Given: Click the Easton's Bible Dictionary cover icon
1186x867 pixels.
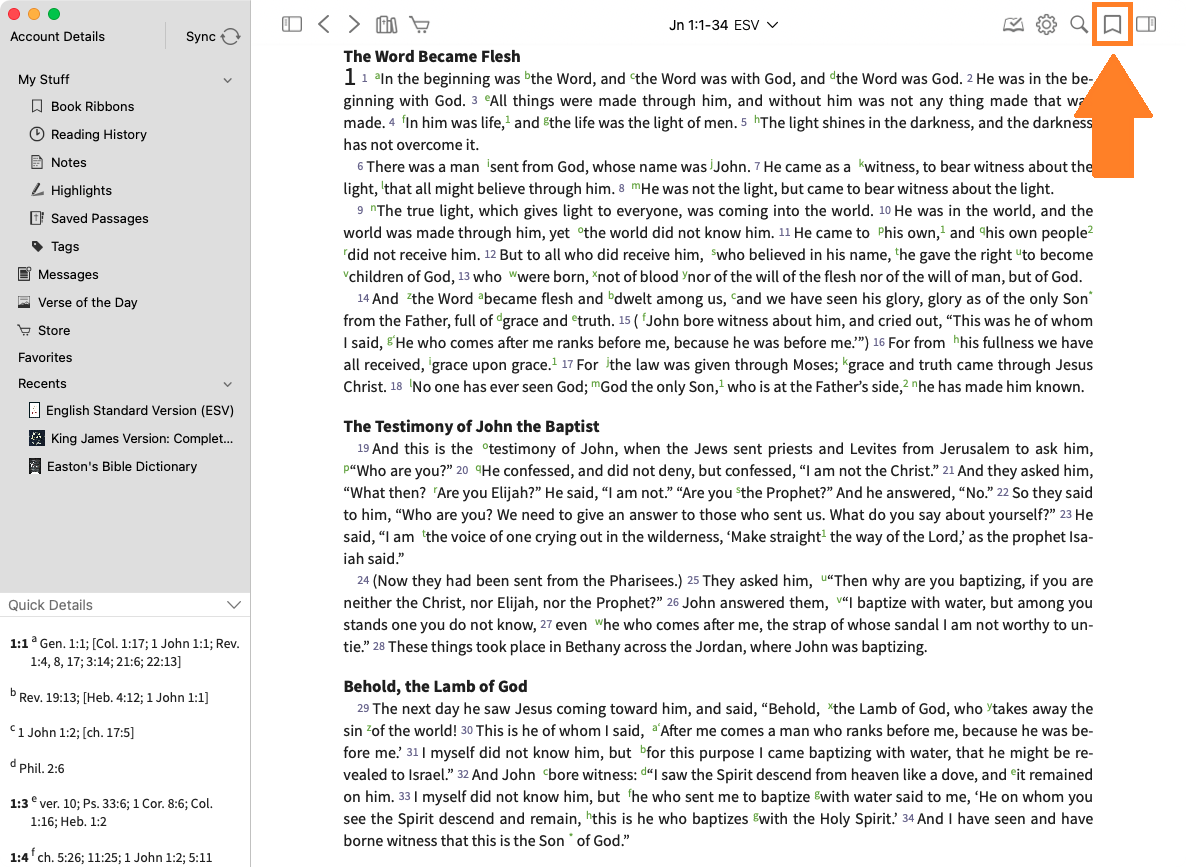Looking at the screenshot, I should tap(35, 466).
